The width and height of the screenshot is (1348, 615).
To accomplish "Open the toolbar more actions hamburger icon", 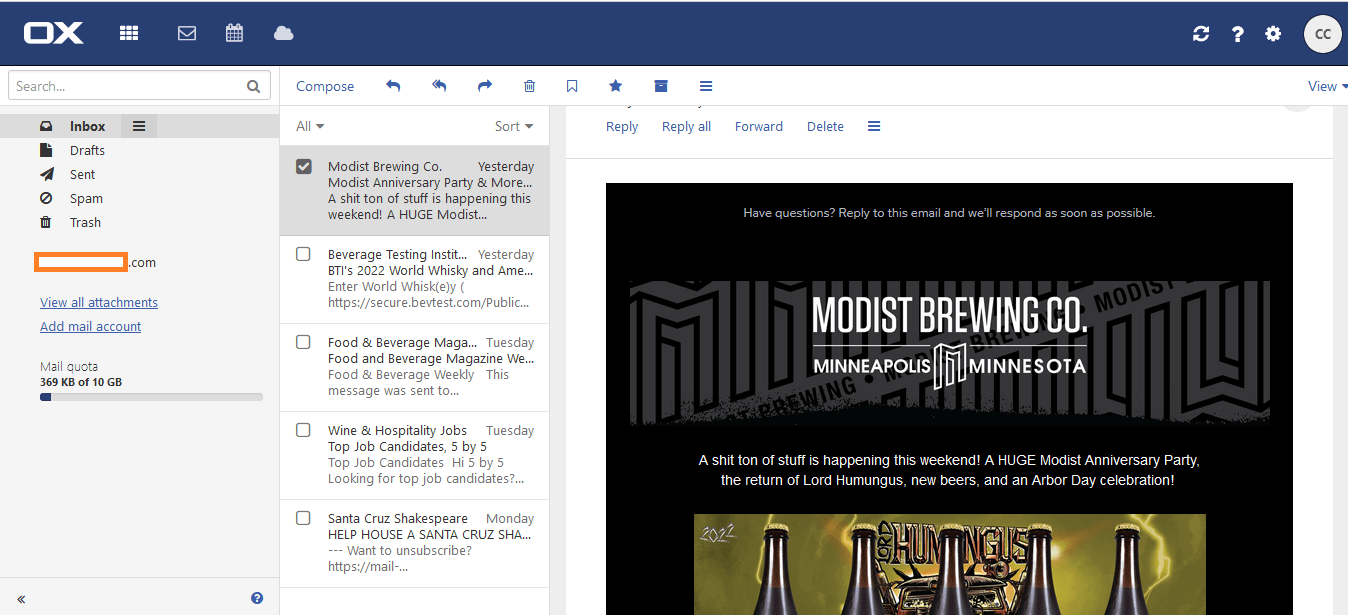I will pyautogui.click(x=706, y=86).
